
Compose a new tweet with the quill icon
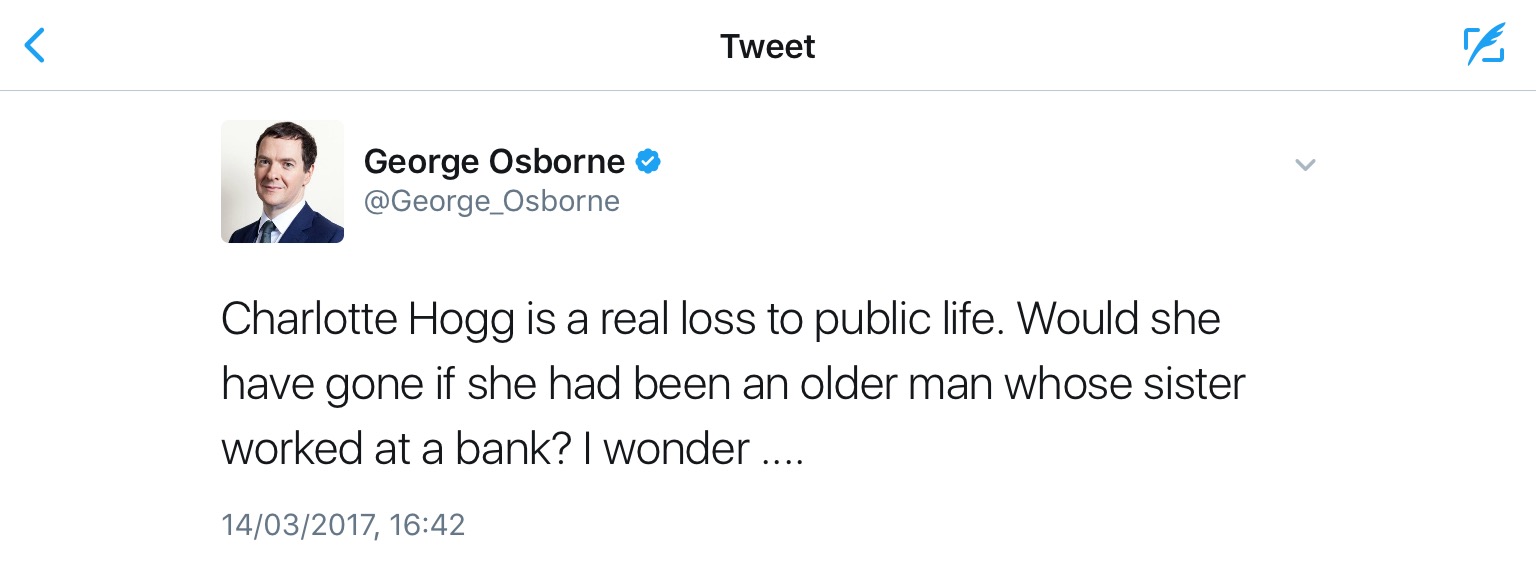1484,45
